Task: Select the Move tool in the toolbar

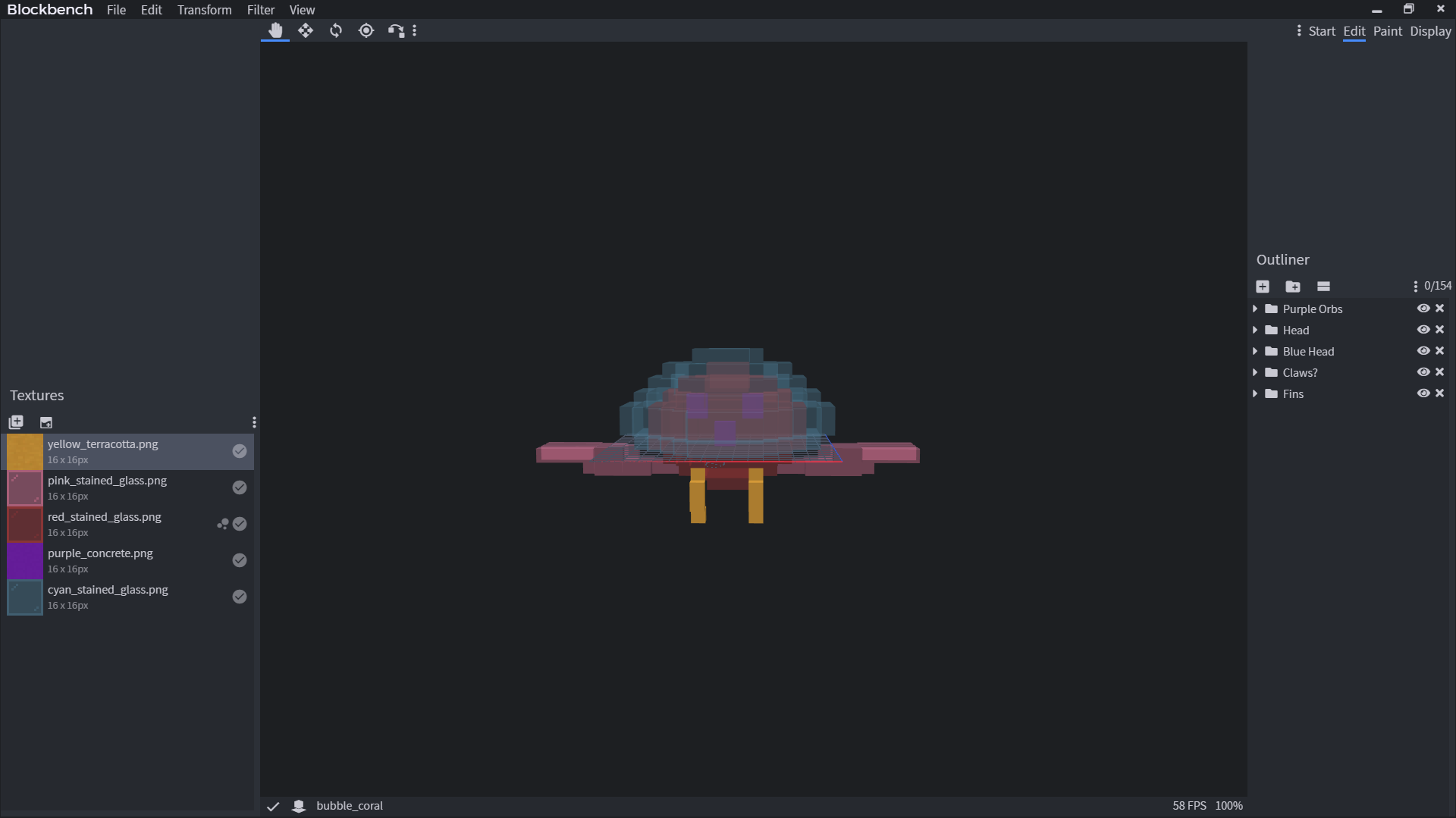Action: 306,30
